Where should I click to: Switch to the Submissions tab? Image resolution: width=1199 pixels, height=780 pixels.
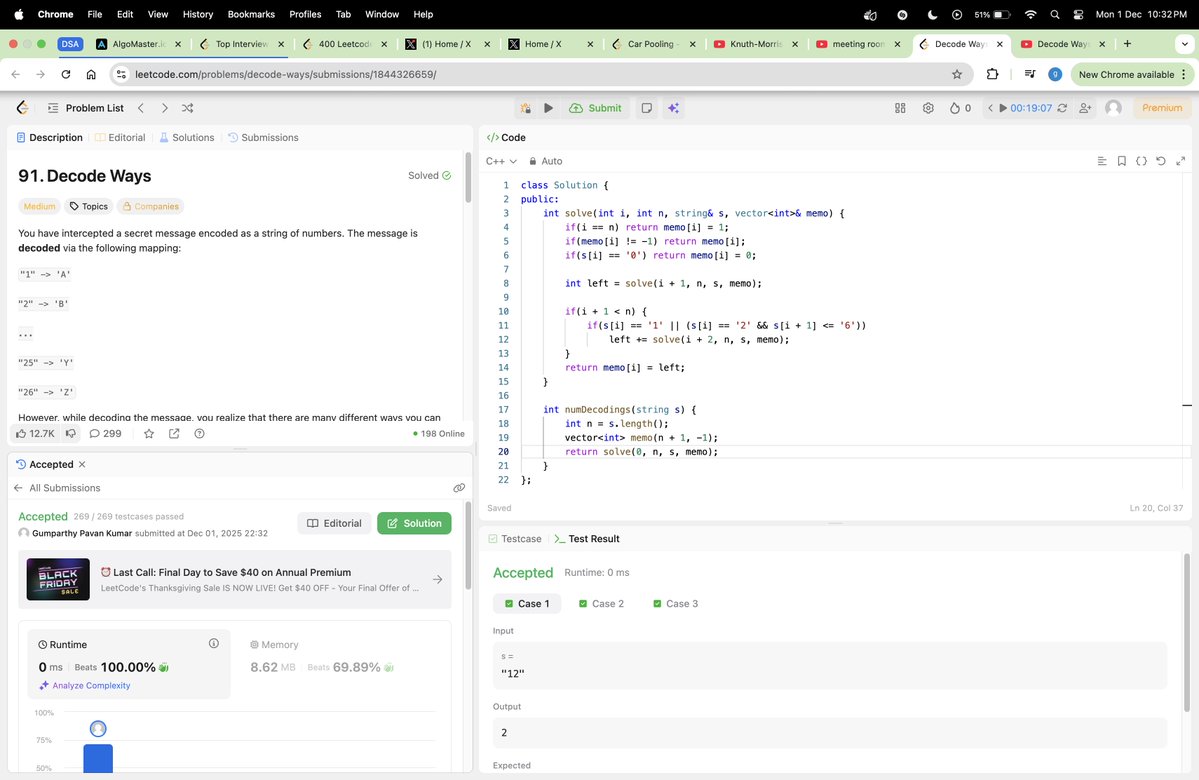pyautogui.click(x=263, y=138)
